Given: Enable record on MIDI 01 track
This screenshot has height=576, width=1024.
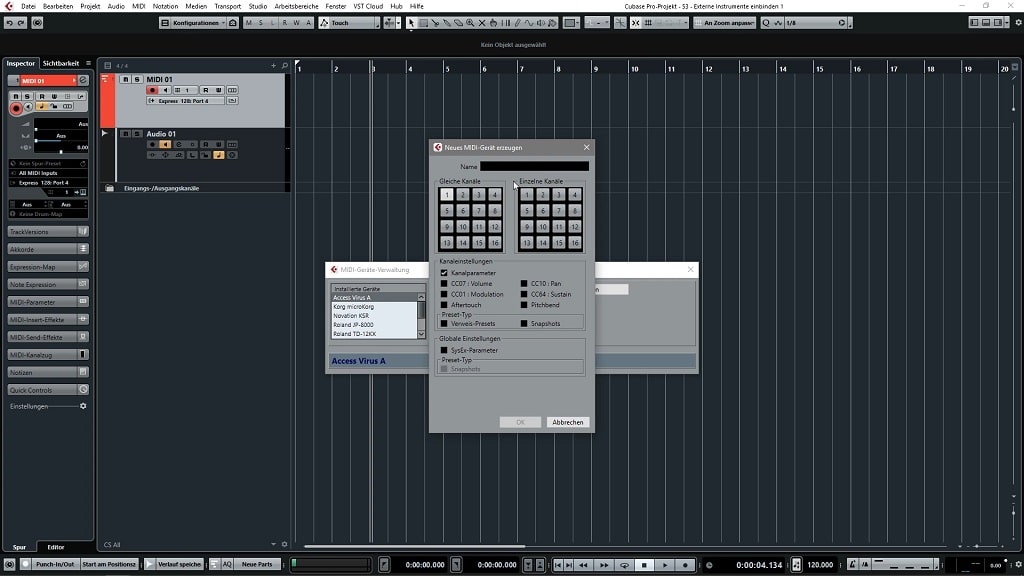Looking at the screenshot, I should tap(152, 90).
